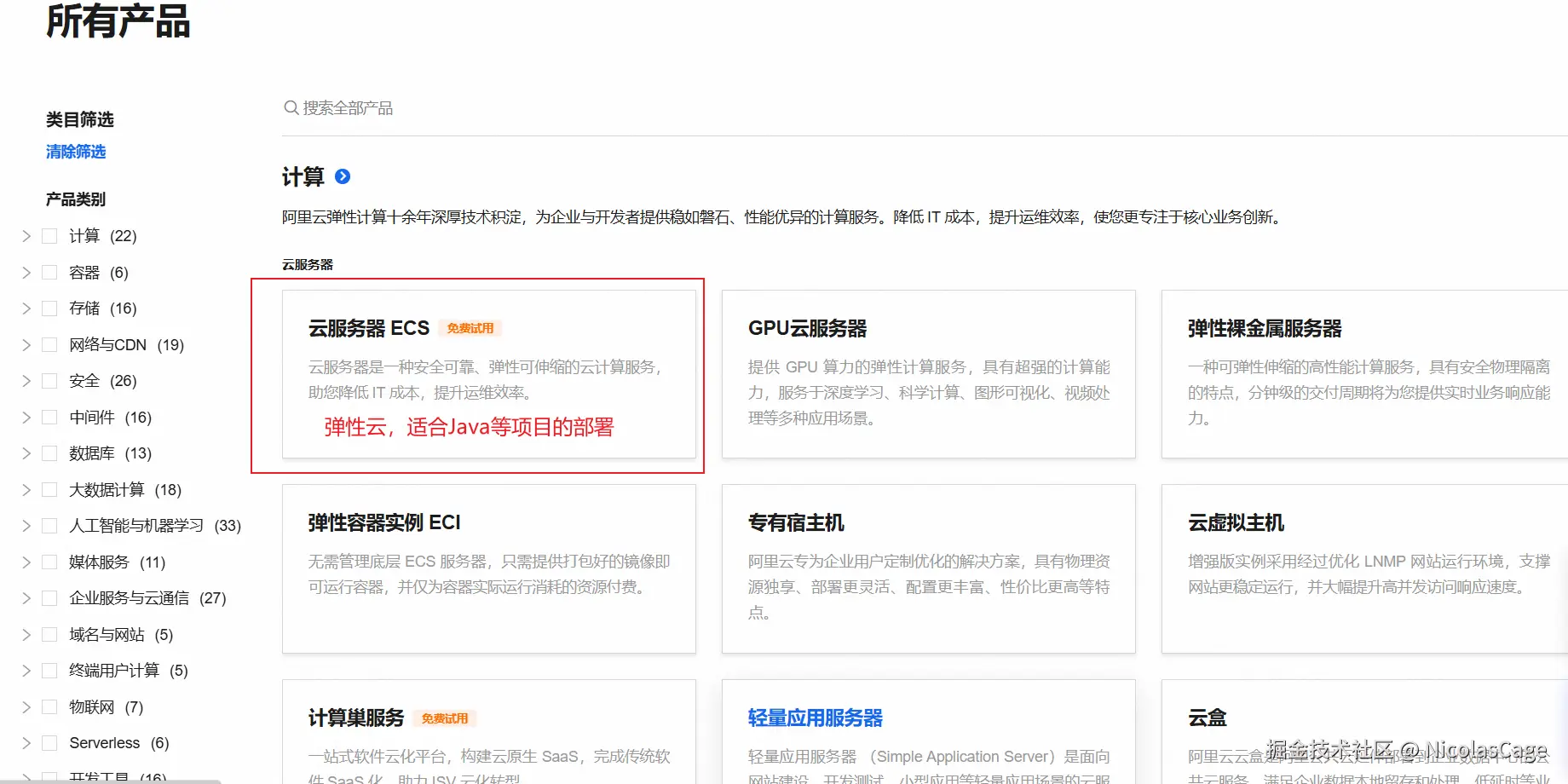
Task: Open the 弹性容器实例 ECI card
Action: point(489,569)
